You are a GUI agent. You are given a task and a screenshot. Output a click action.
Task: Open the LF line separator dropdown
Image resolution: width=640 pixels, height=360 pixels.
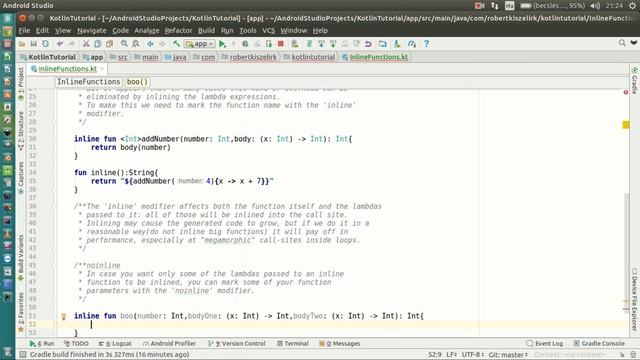pos(451,355)
